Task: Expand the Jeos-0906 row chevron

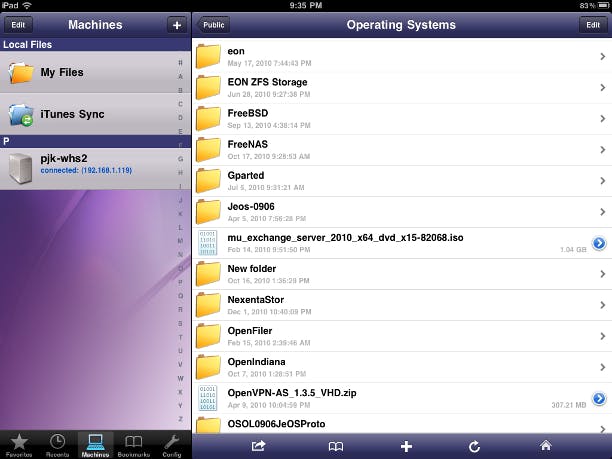Action: pos(603,212)
